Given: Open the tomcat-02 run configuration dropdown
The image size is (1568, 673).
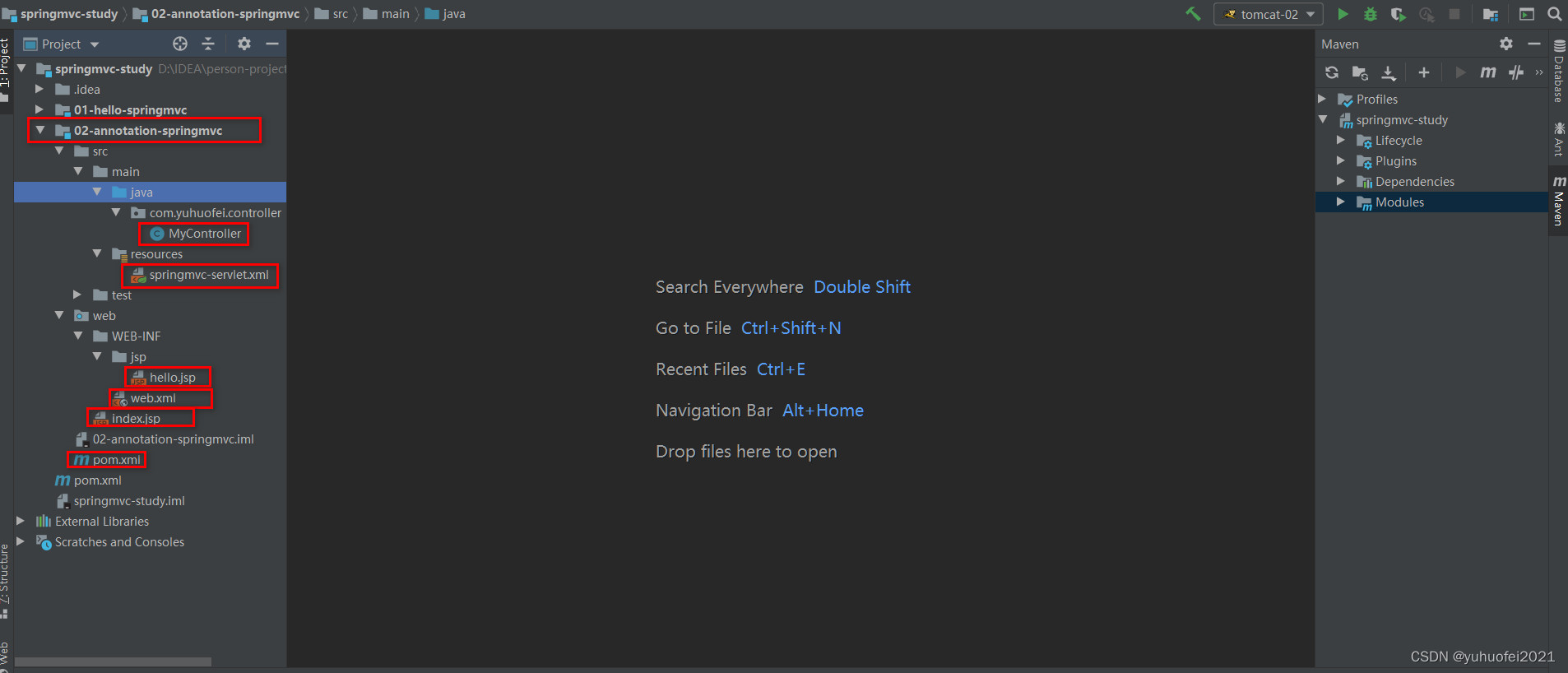Looking at the screenshot, I should click(x=1269, y=14).
